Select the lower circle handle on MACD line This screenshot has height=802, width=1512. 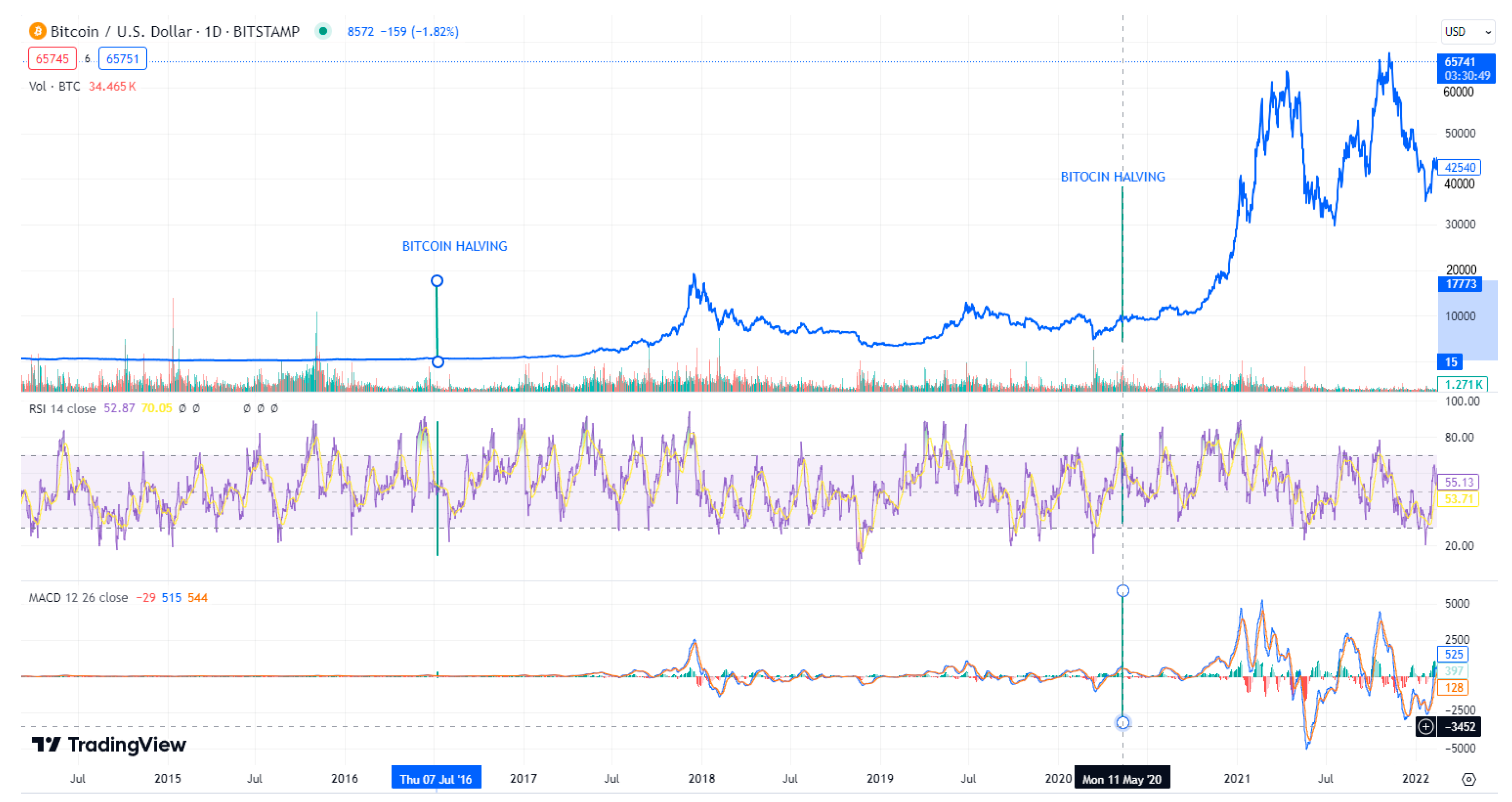click(x=1122, y=723)
